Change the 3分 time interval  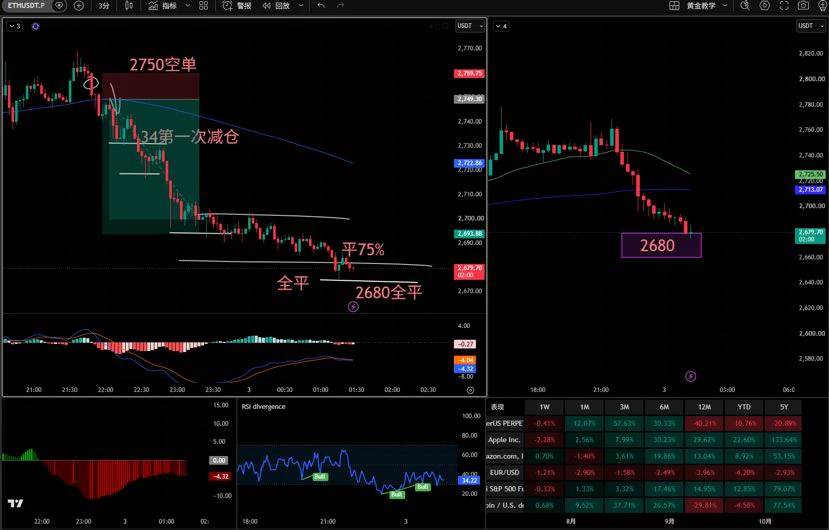coord(104,6)
